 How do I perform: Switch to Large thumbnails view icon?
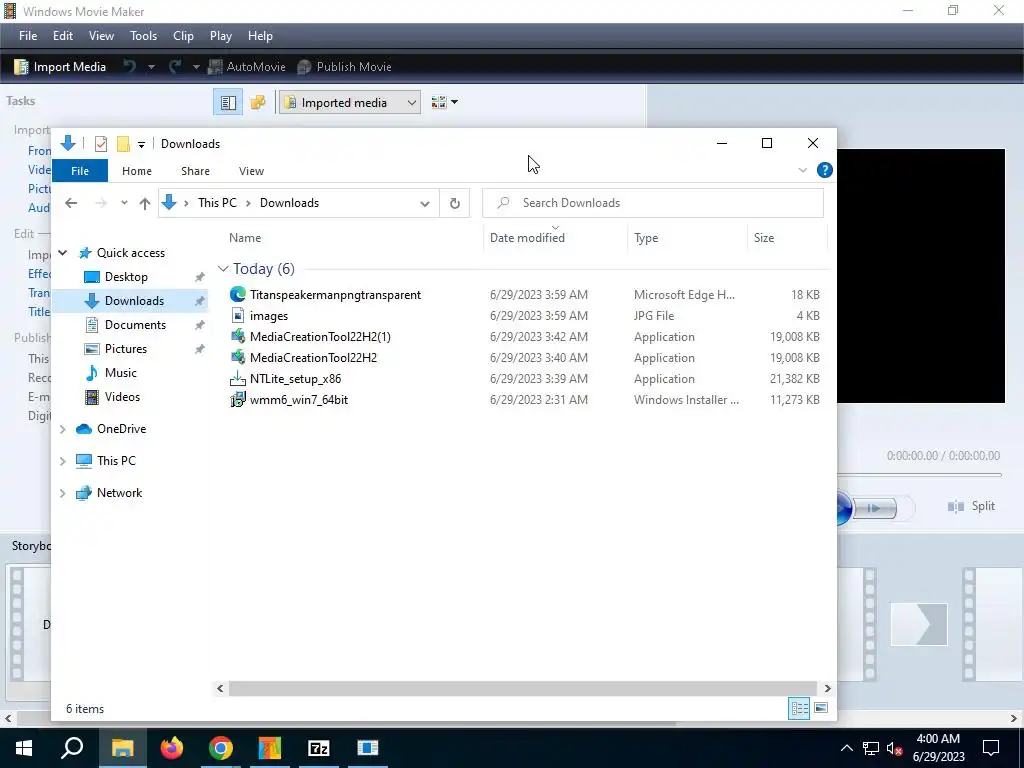821,709
